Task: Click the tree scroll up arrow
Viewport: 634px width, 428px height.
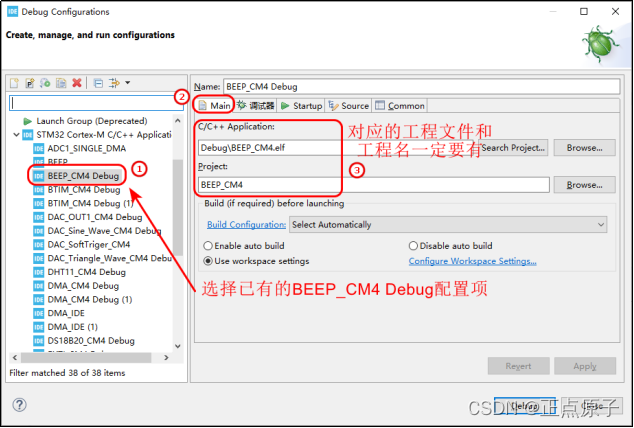Action: click(x=178, y=120)
